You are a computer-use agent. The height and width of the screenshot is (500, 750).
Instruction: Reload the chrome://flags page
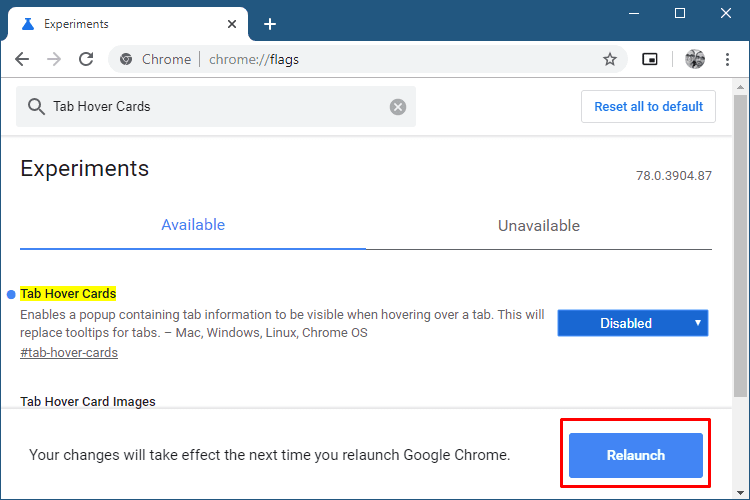pyautogui.click(x=86, y=59)
